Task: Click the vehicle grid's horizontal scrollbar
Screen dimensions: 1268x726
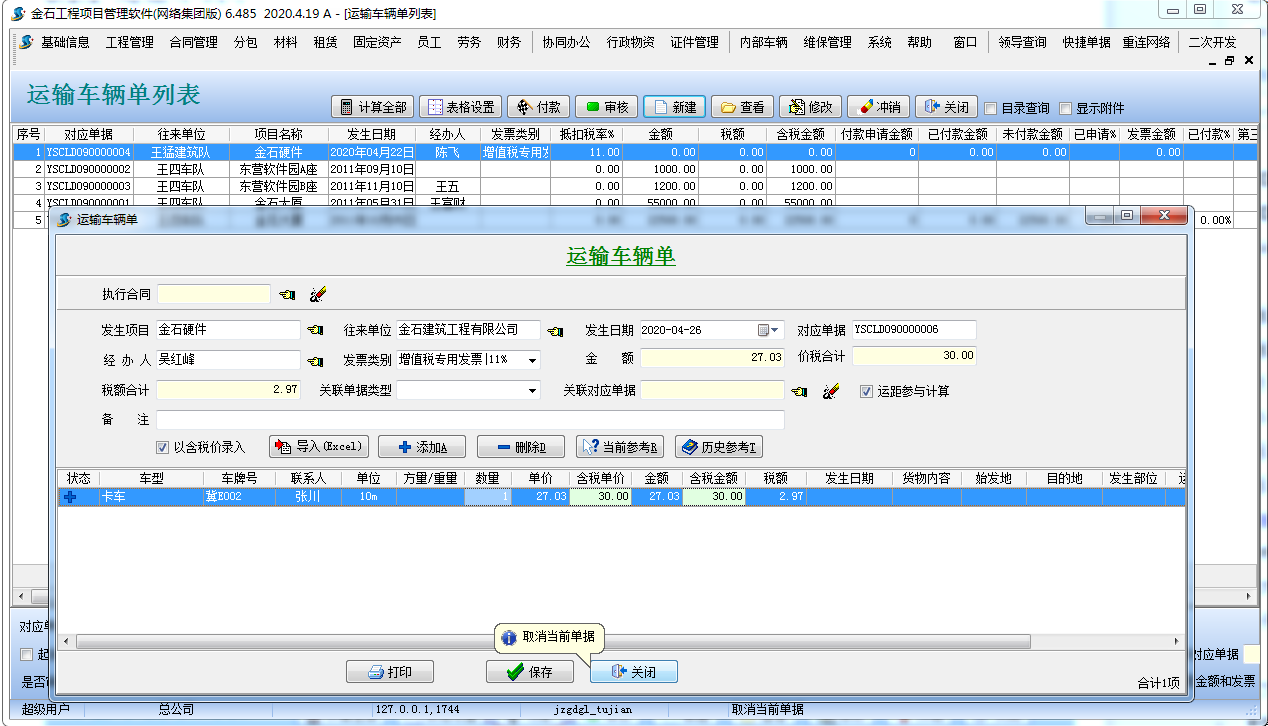Action: (x=600, y=641)
